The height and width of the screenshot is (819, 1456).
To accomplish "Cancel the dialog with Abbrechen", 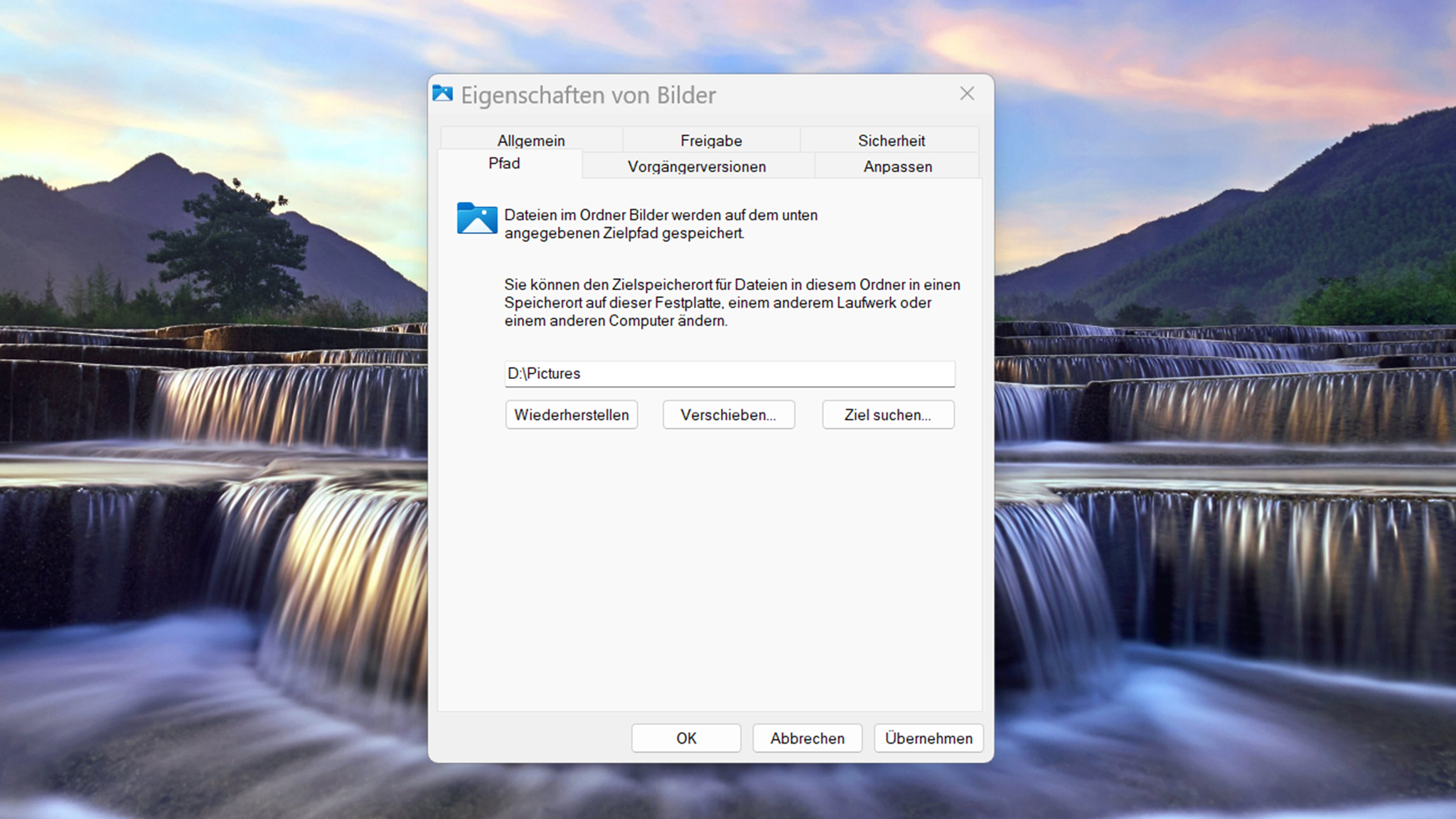I will point(807,738).
